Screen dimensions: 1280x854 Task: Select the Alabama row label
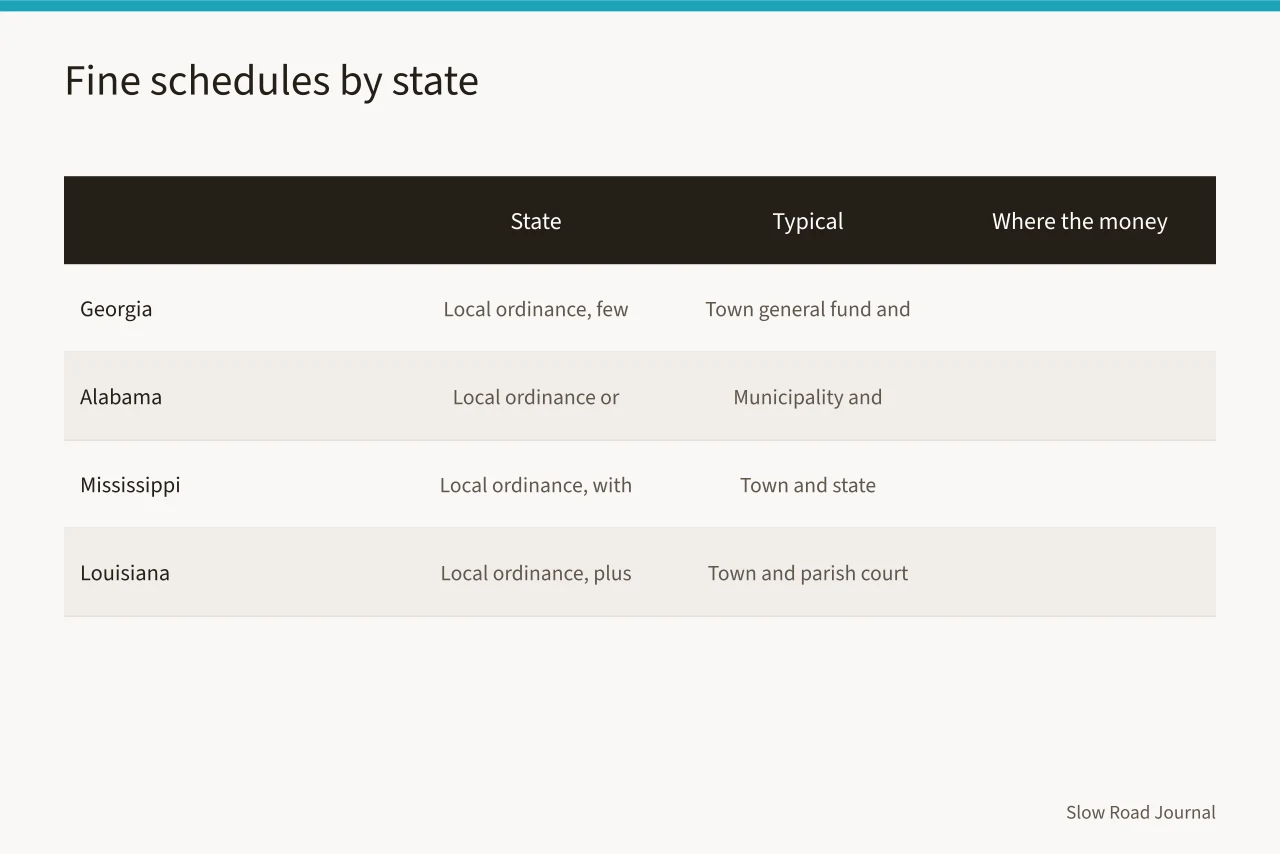121,397
